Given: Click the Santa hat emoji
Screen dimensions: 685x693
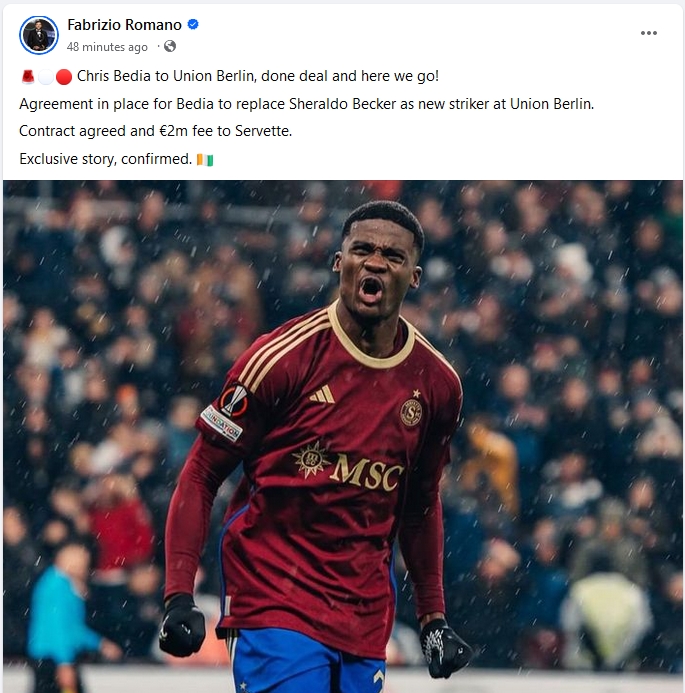Looking at the screenshot, I should [x=28, y=76].
